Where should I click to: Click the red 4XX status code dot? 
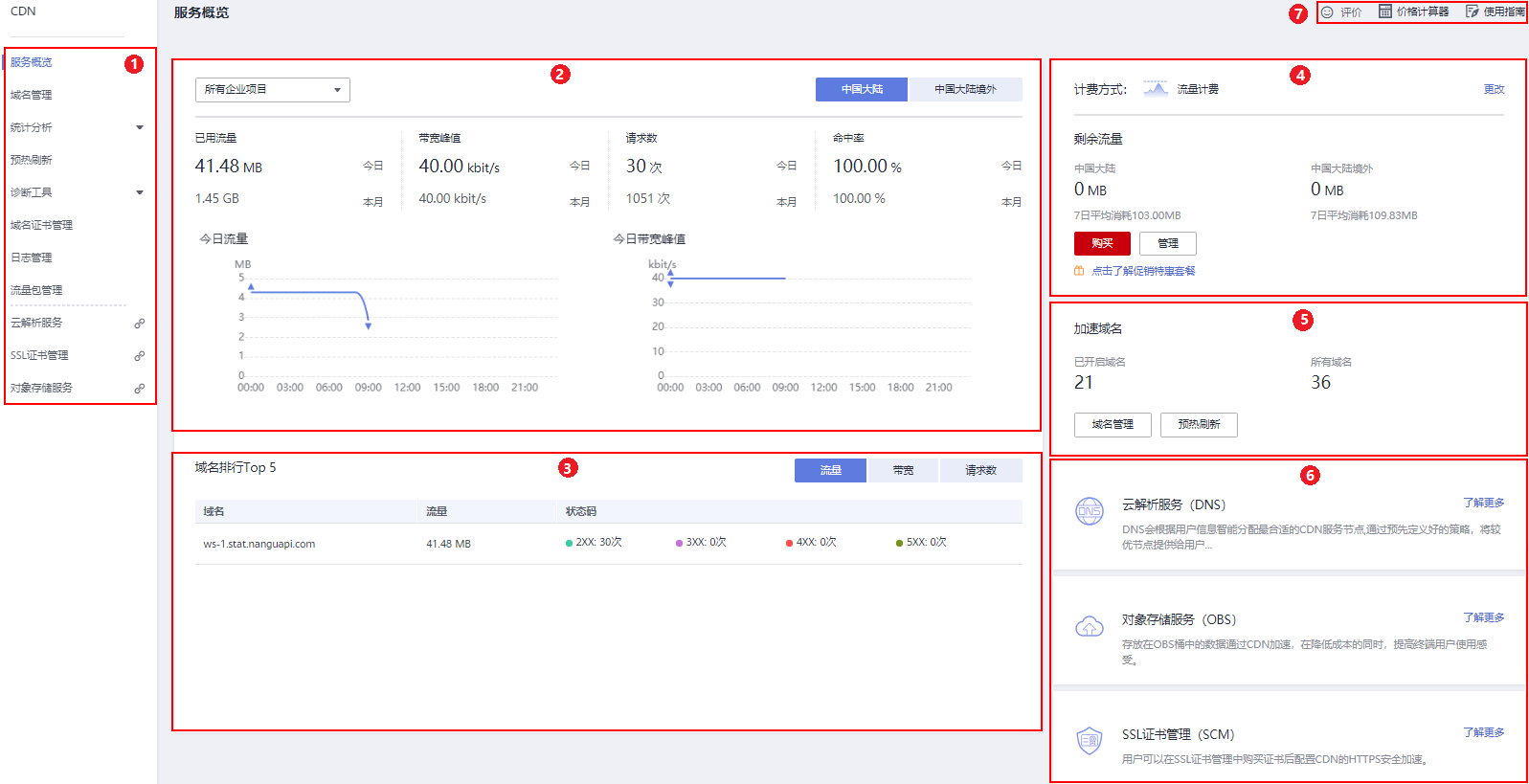click(789, 543)
